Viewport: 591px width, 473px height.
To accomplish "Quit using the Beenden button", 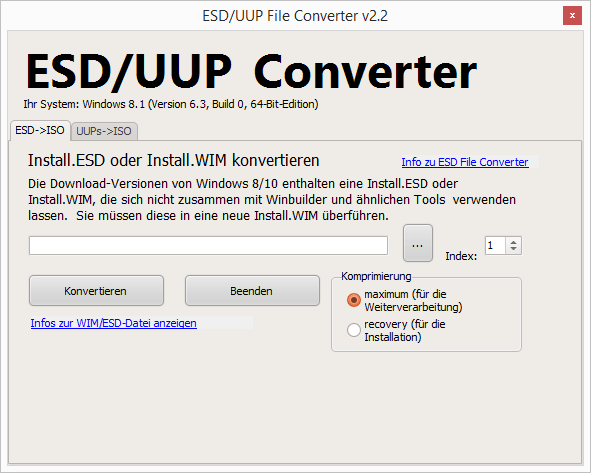I will point(252,291).
